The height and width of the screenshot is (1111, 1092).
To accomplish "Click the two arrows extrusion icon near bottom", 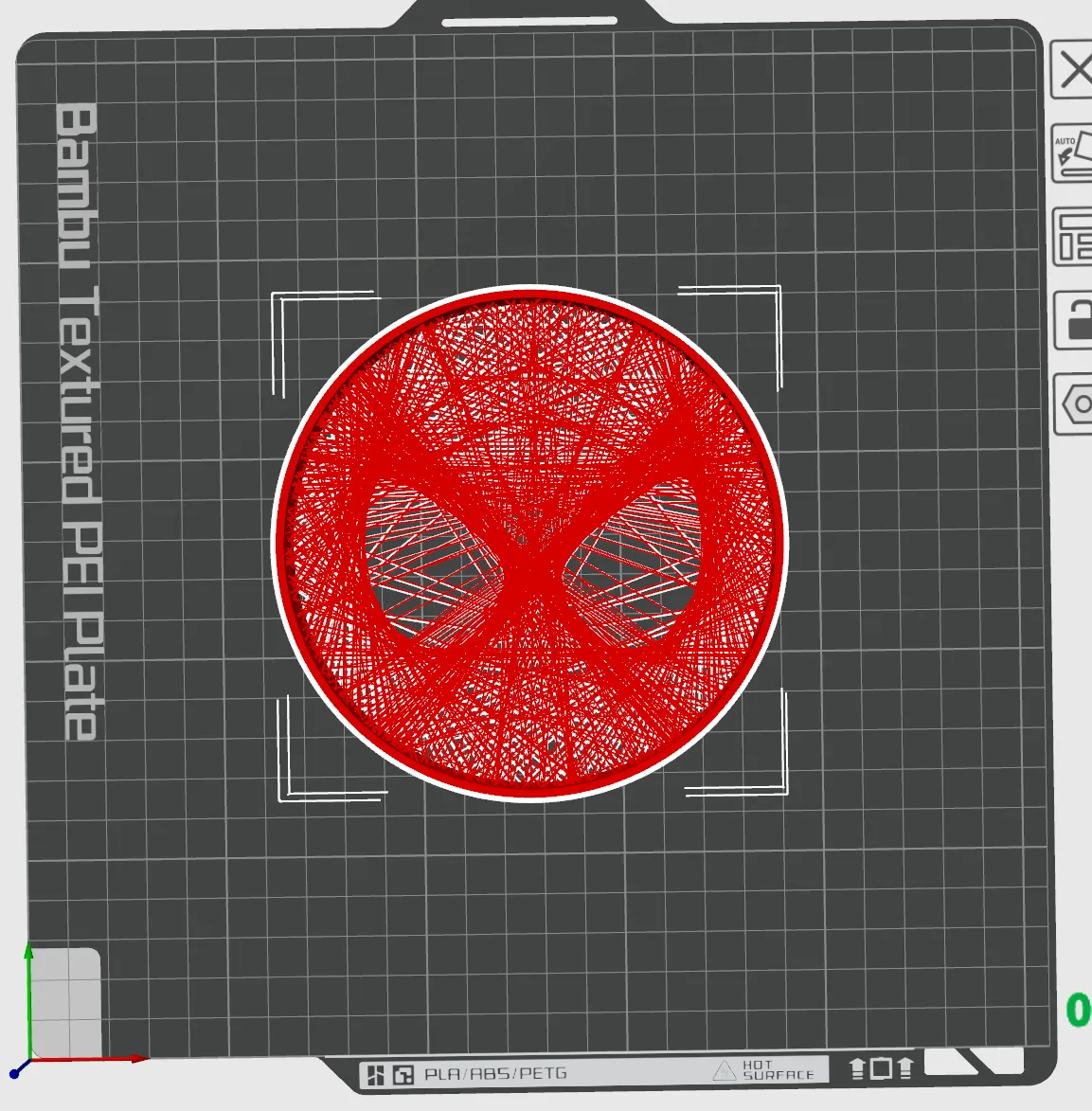I will point(881,1070).
